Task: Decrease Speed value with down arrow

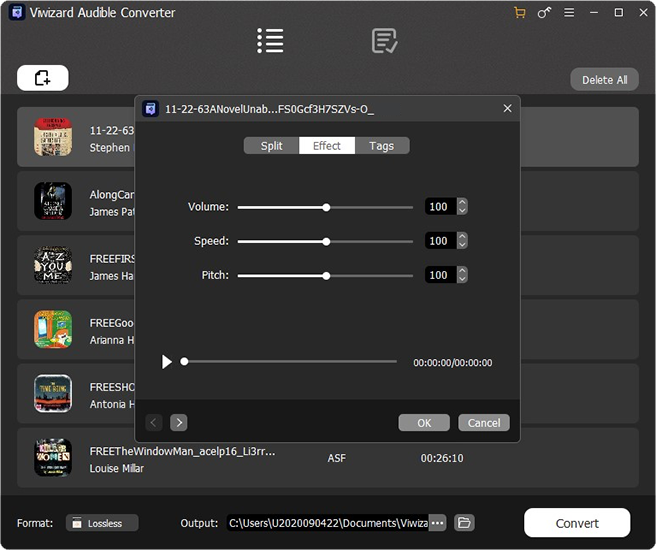Action: pos(462,245)
